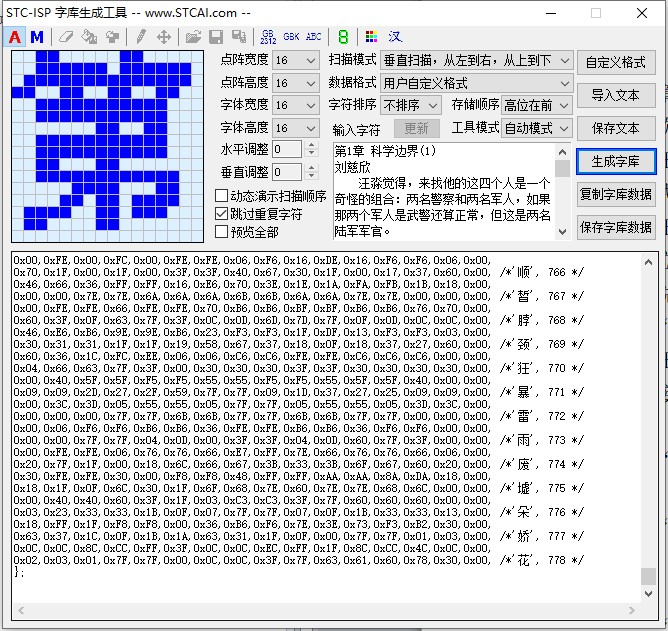Decrease 水平调整 value with down arrow
The width and height of the screenshot is (668, 631).
pyautogui.click(x=312, y=153)
